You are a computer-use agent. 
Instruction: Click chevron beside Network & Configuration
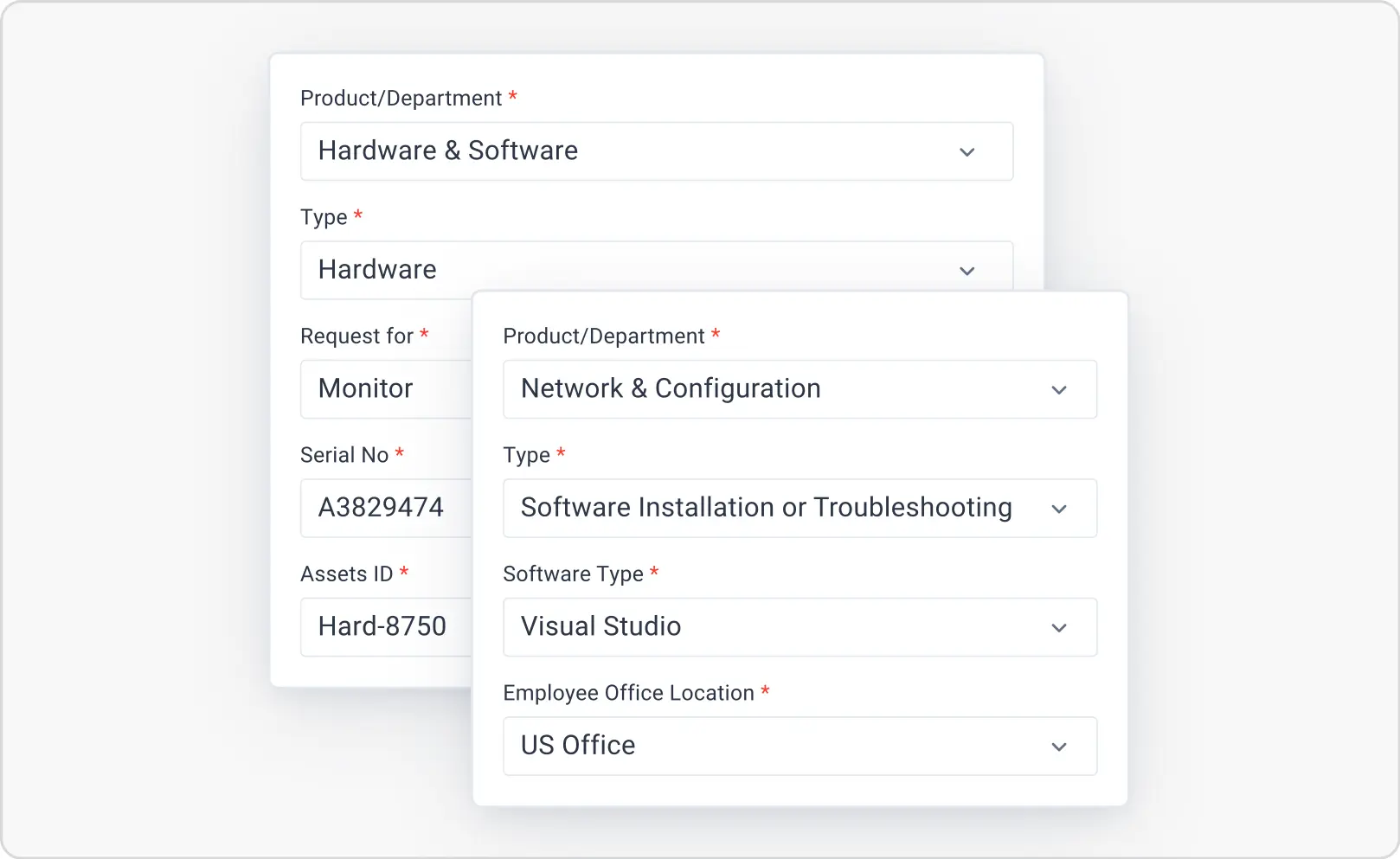1059,390
